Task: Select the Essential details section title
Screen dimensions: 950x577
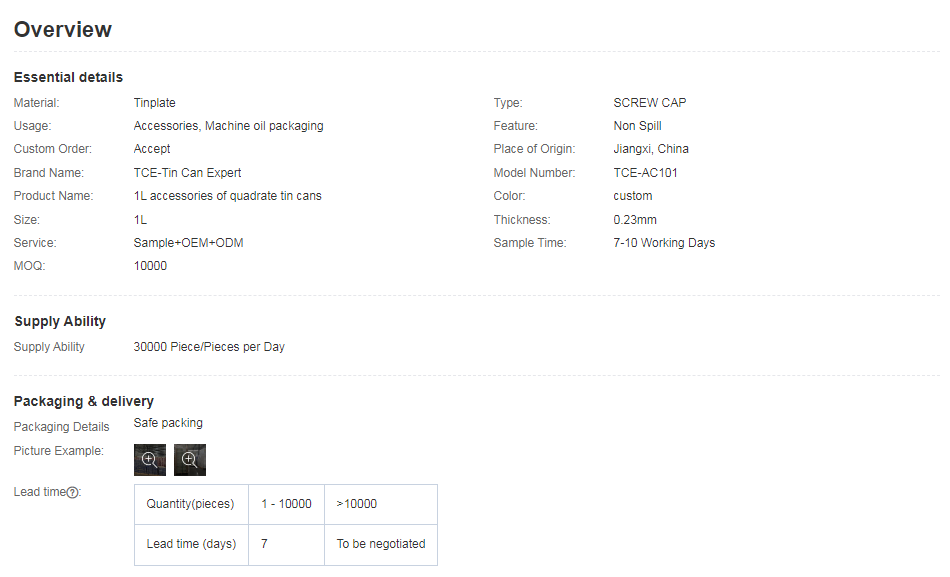Action: click(x=68, y=77)
